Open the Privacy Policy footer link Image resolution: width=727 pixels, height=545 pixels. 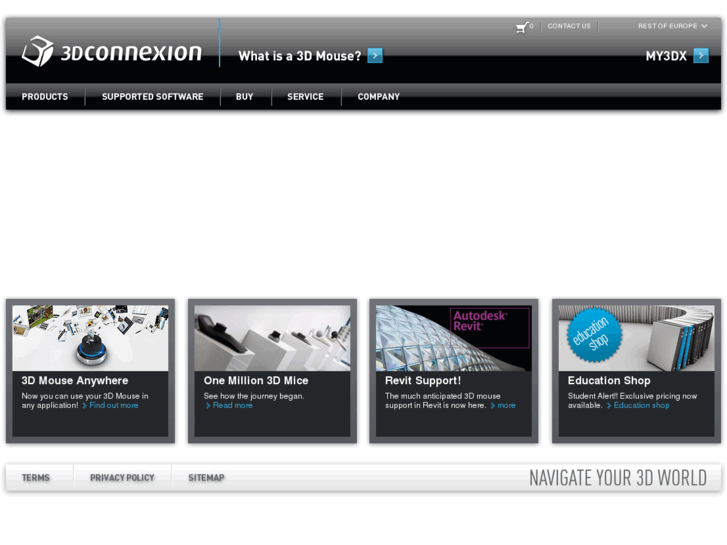coord(122,478)
